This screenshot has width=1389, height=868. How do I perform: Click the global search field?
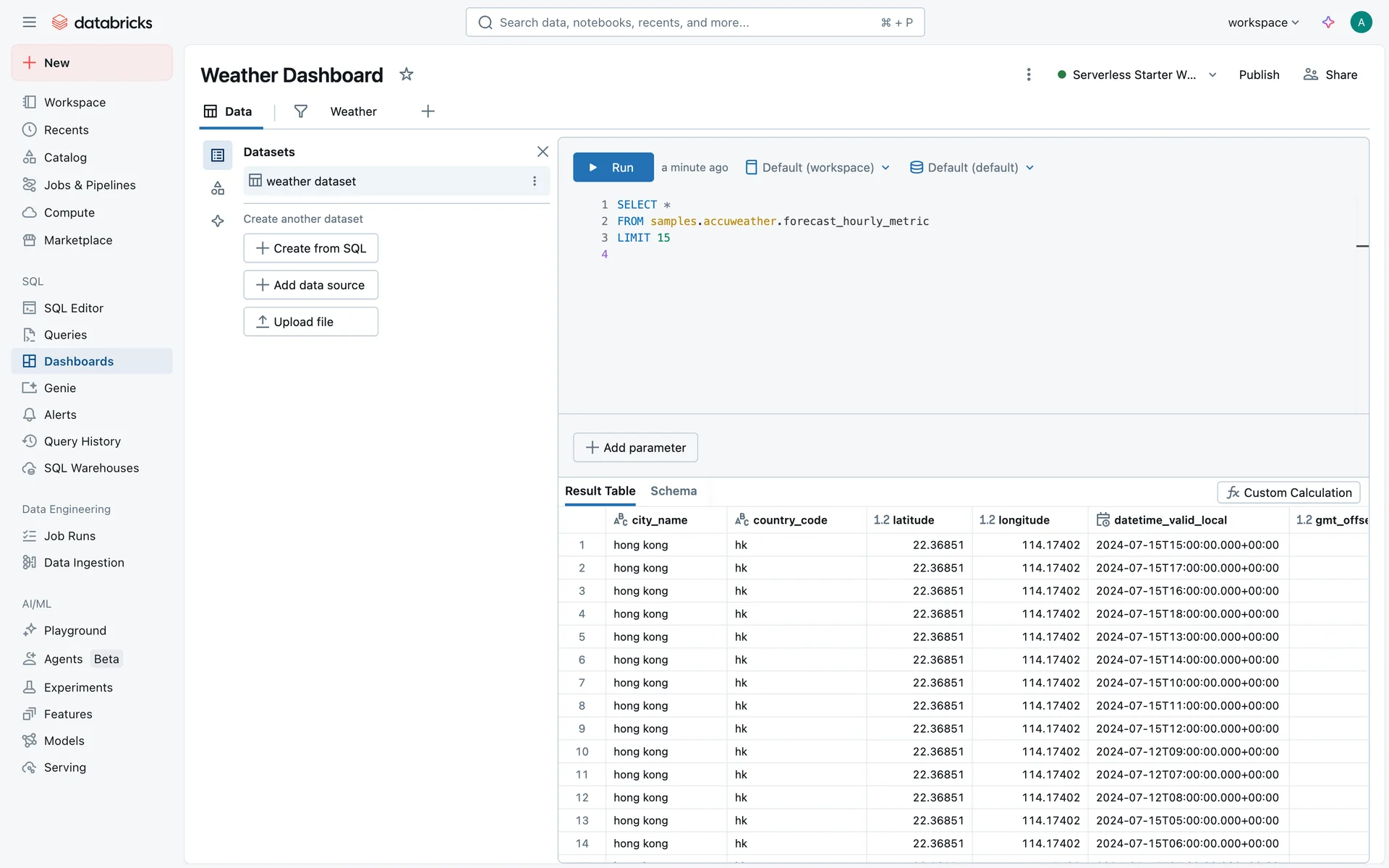[x=694, y=22]
